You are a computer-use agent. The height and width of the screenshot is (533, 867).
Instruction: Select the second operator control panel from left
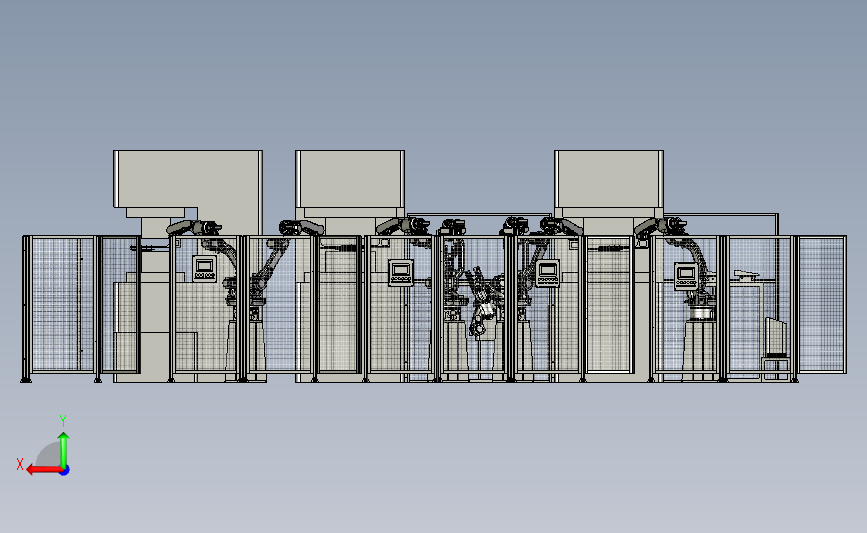tap(401, 273)
